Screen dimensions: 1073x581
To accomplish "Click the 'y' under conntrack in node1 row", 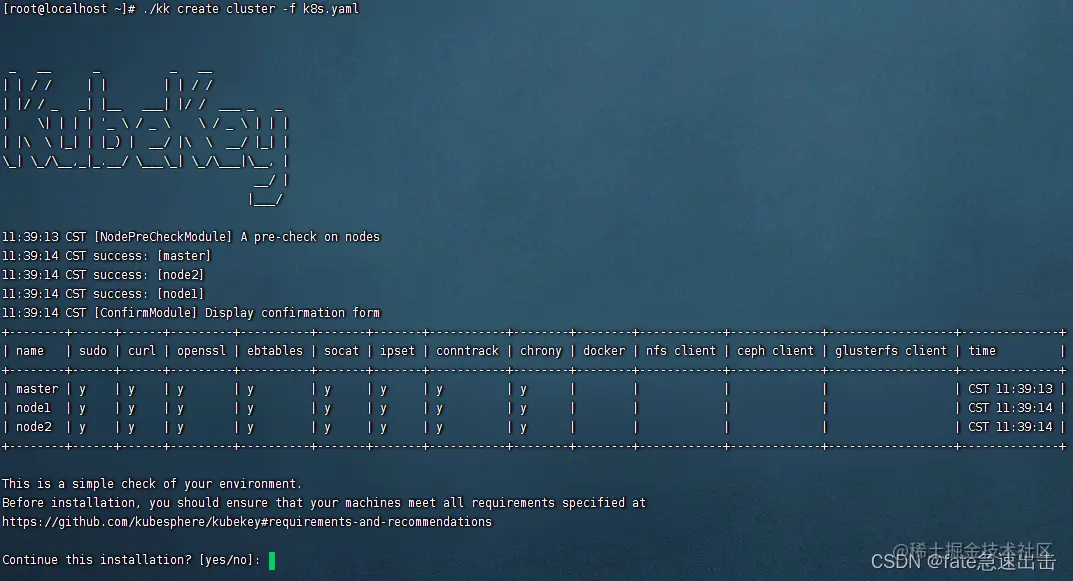I will pos(439,409).
